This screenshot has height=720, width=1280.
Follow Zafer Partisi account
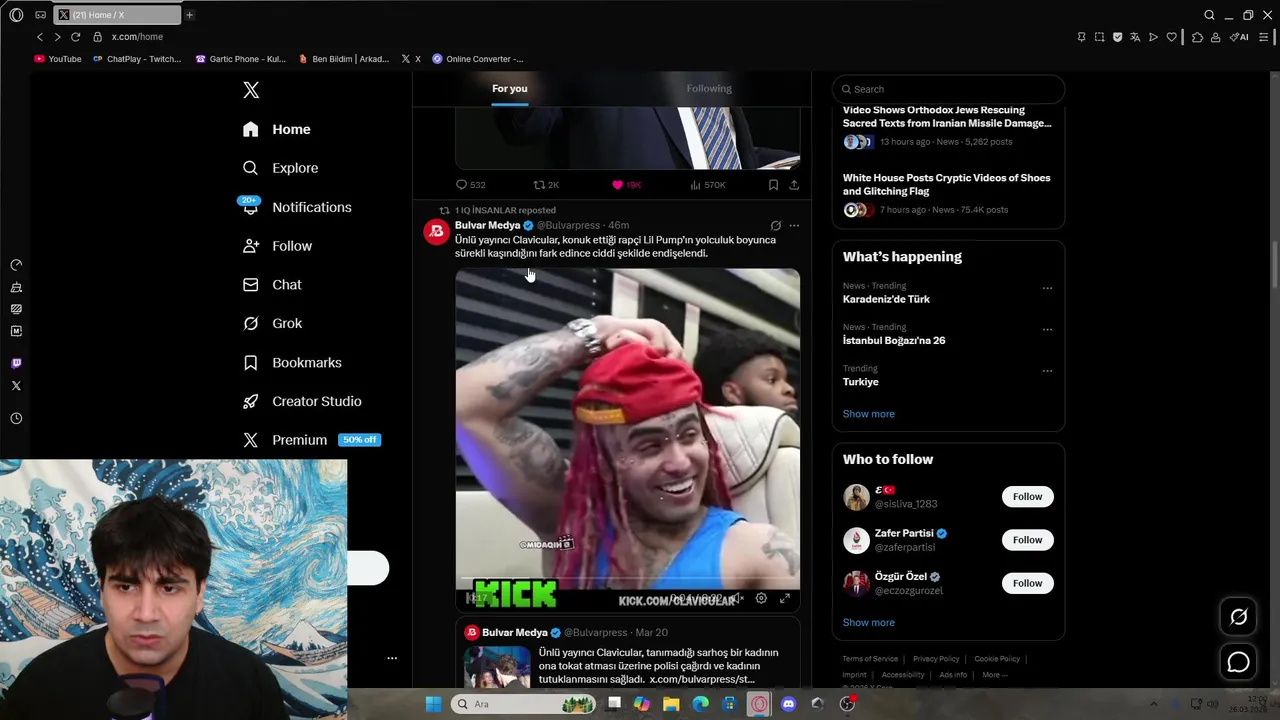[x=1027, y=540]
